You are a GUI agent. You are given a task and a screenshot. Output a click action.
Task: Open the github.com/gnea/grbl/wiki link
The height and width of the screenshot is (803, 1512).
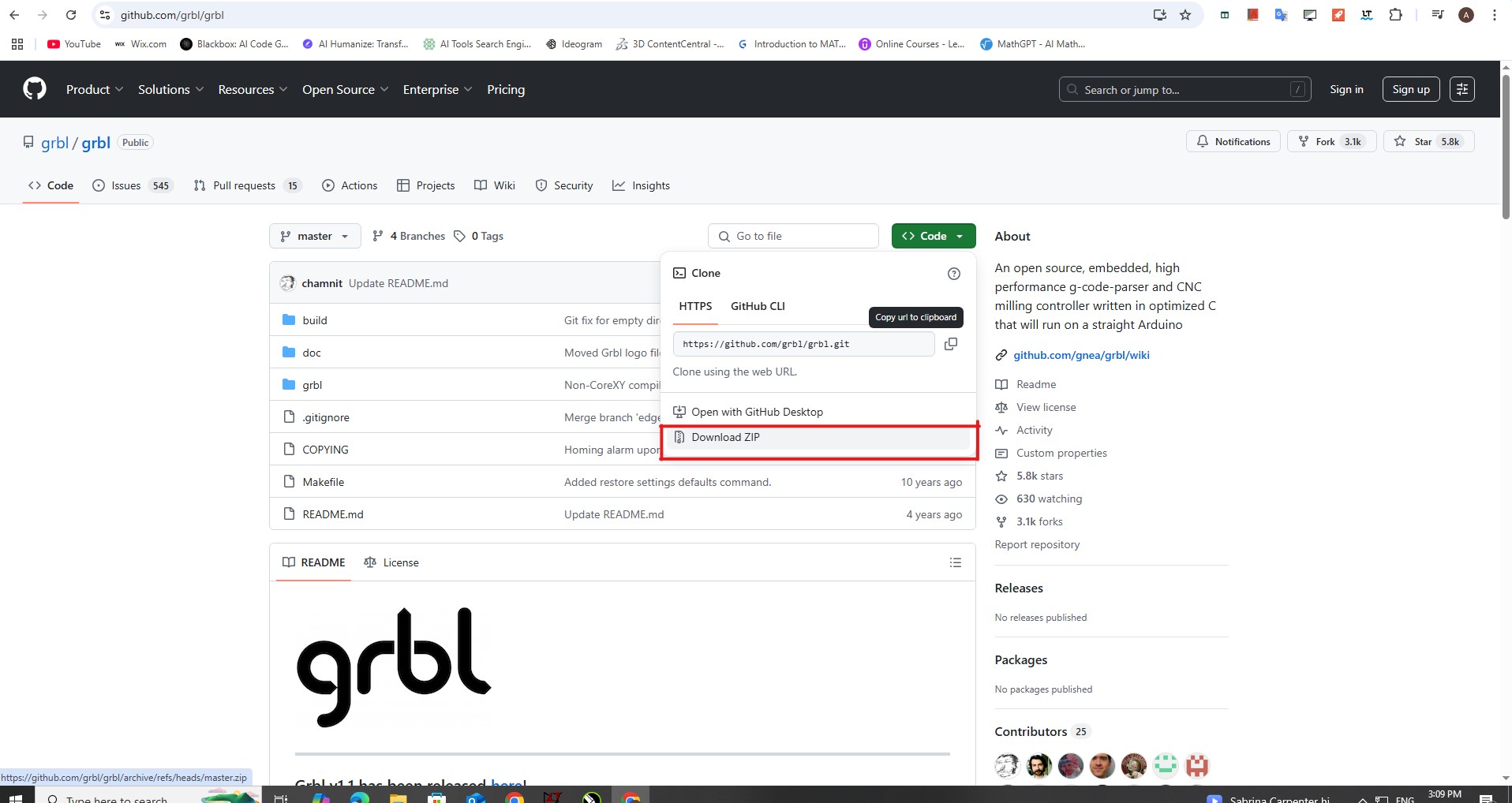pos(1081,355)
